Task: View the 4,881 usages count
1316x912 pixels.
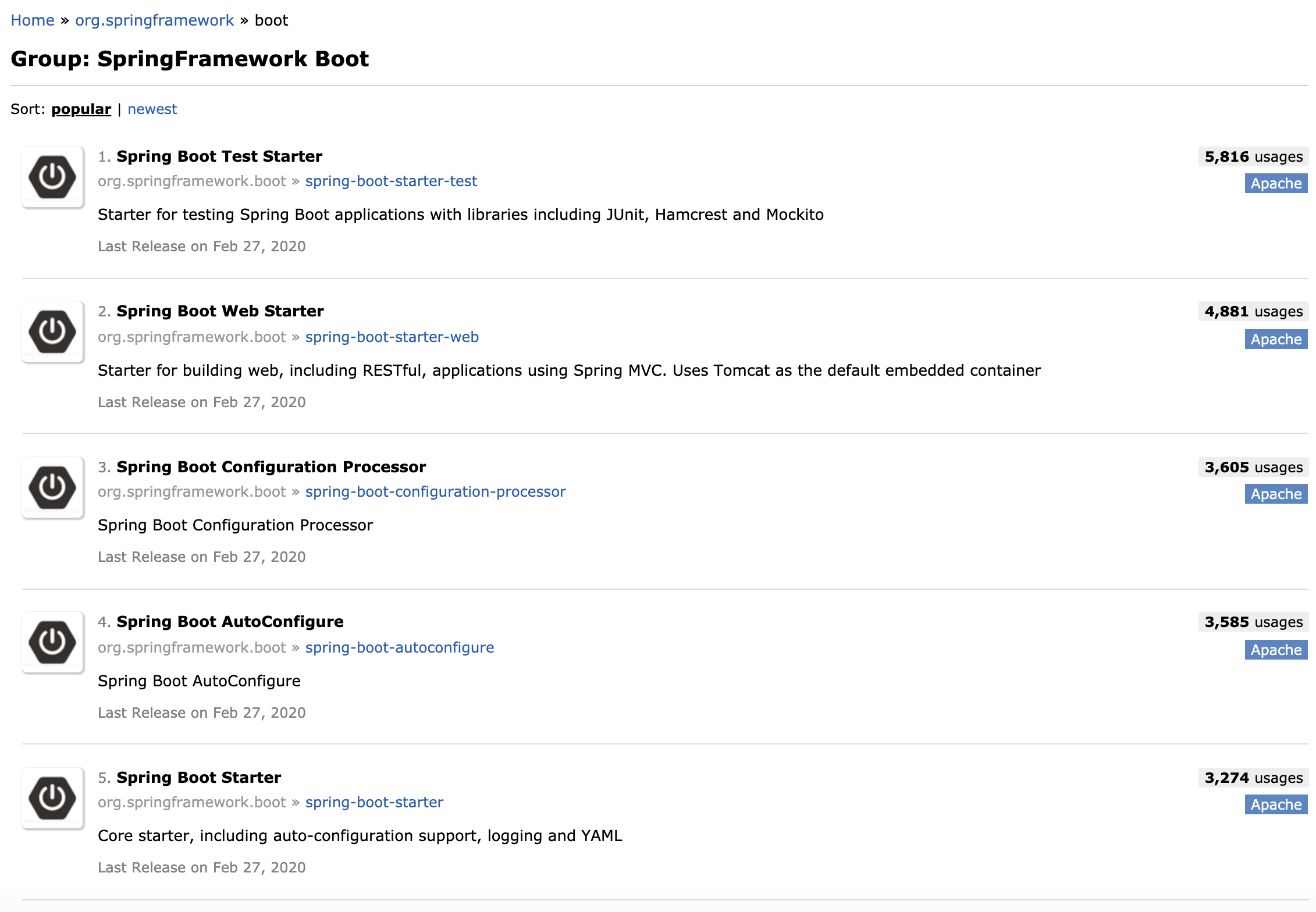Action: (1253, 312)
